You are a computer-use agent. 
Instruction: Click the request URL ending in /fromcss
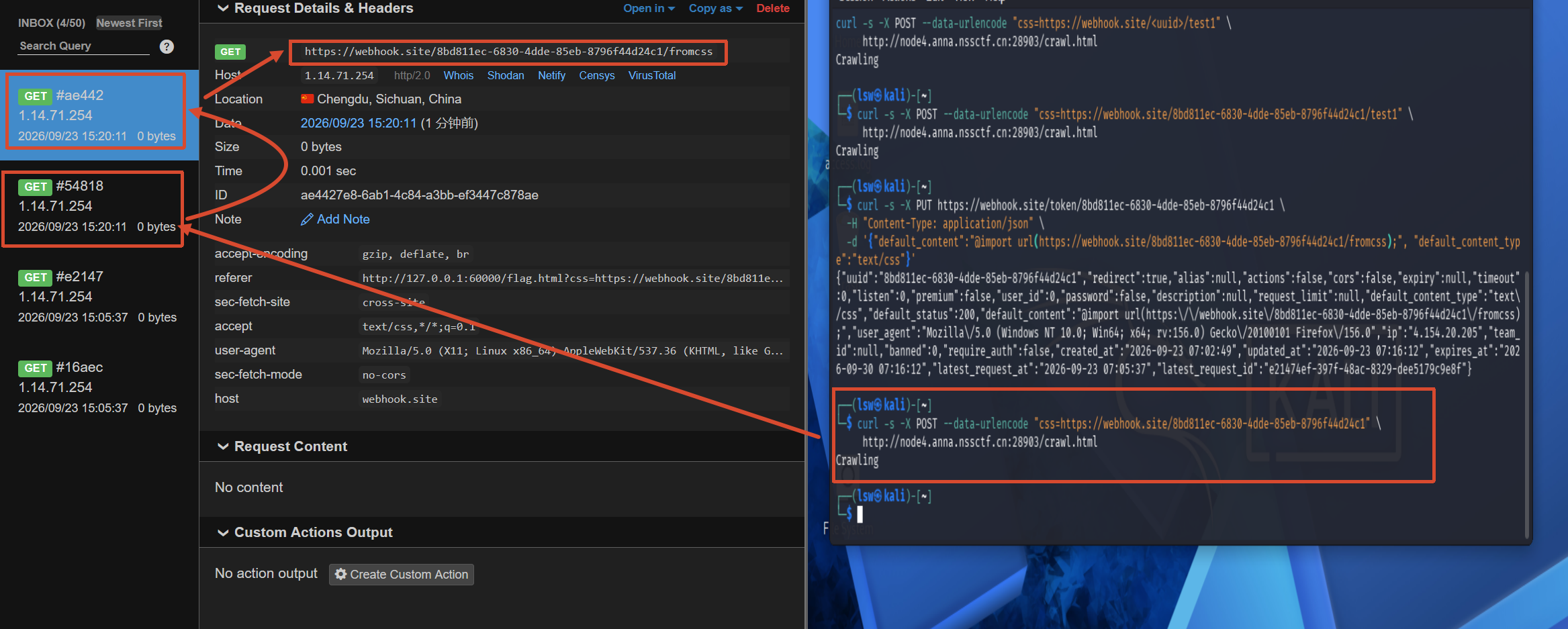(508, 52)
